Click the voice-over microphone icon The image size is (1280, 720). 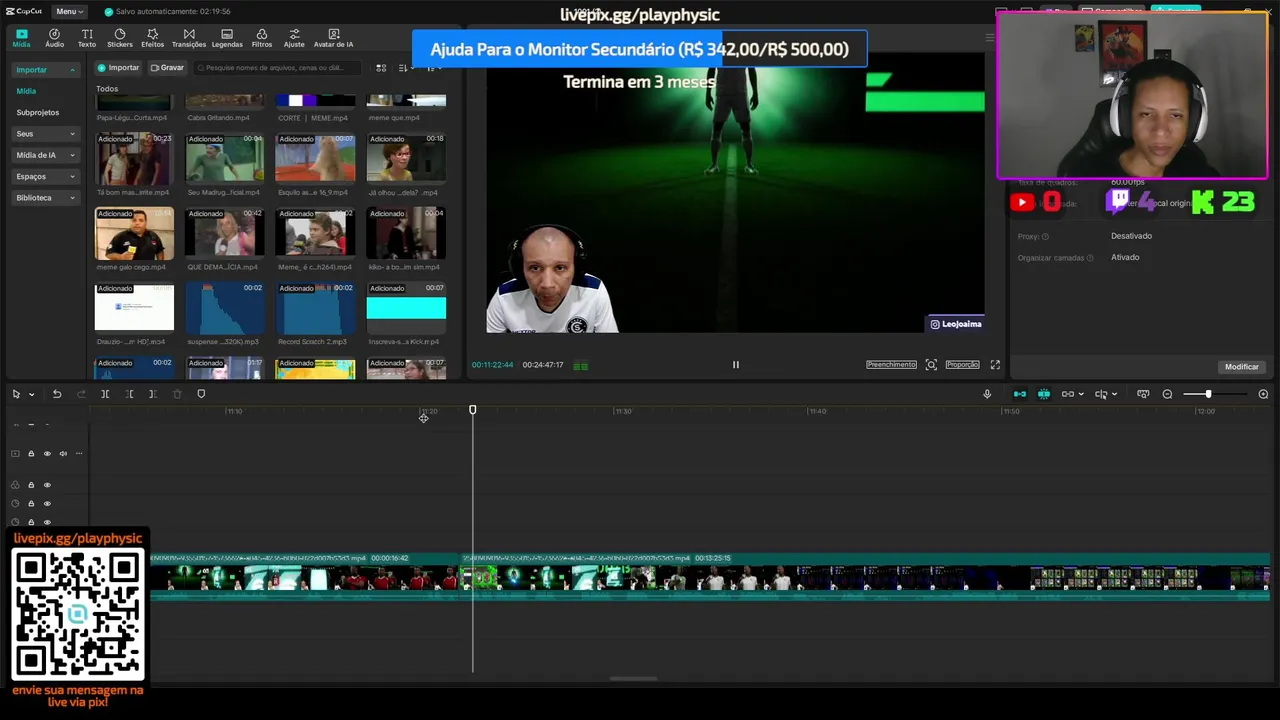(987, 394)
